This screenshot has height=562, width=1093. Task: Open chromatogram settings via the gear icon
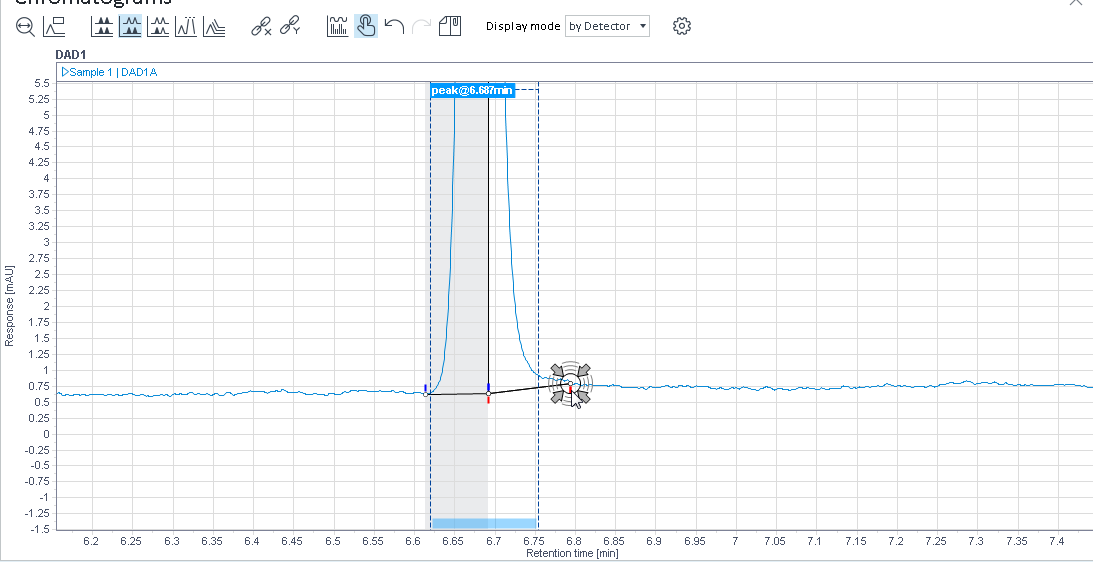point(682,26)
